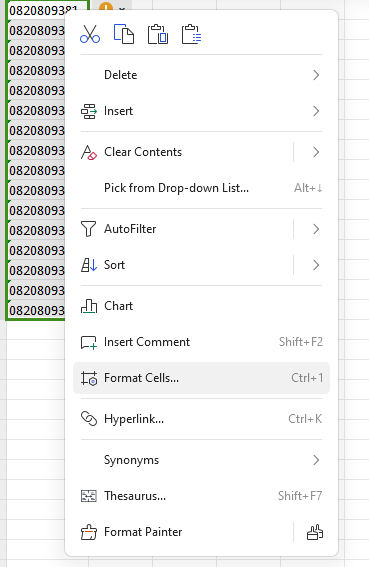The image size is (369, 567).
Task: Choose Hyperlink from the context menu
Action: [x=201, y=419]
